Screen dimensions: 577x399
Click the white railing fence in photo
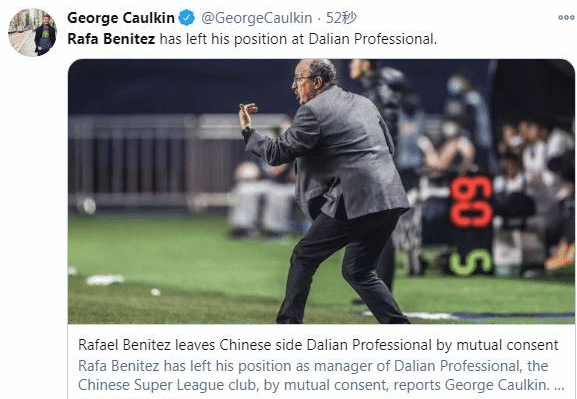tap(155, 162)
